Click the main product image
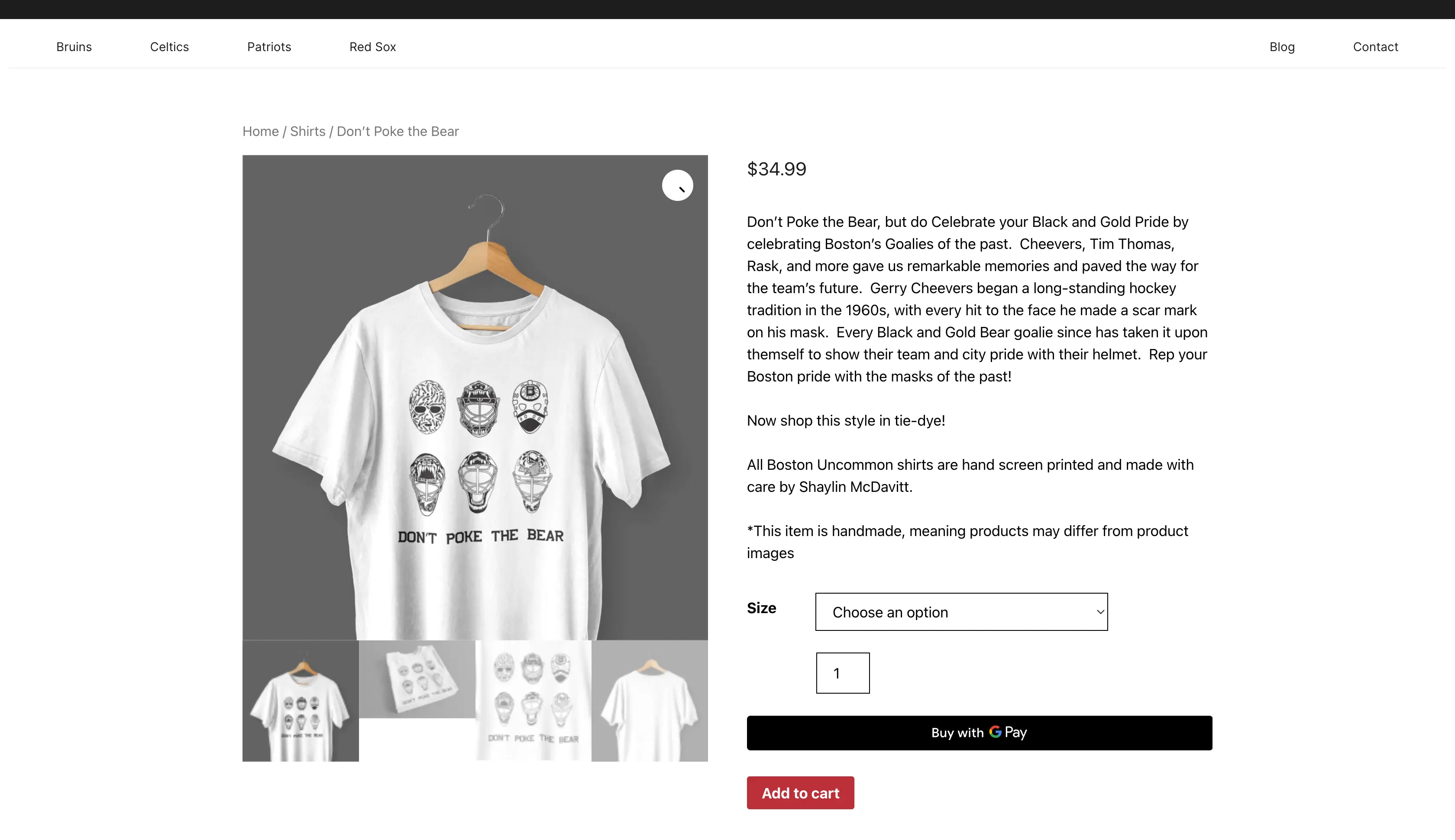1455x840 pixels. point(475,404)
